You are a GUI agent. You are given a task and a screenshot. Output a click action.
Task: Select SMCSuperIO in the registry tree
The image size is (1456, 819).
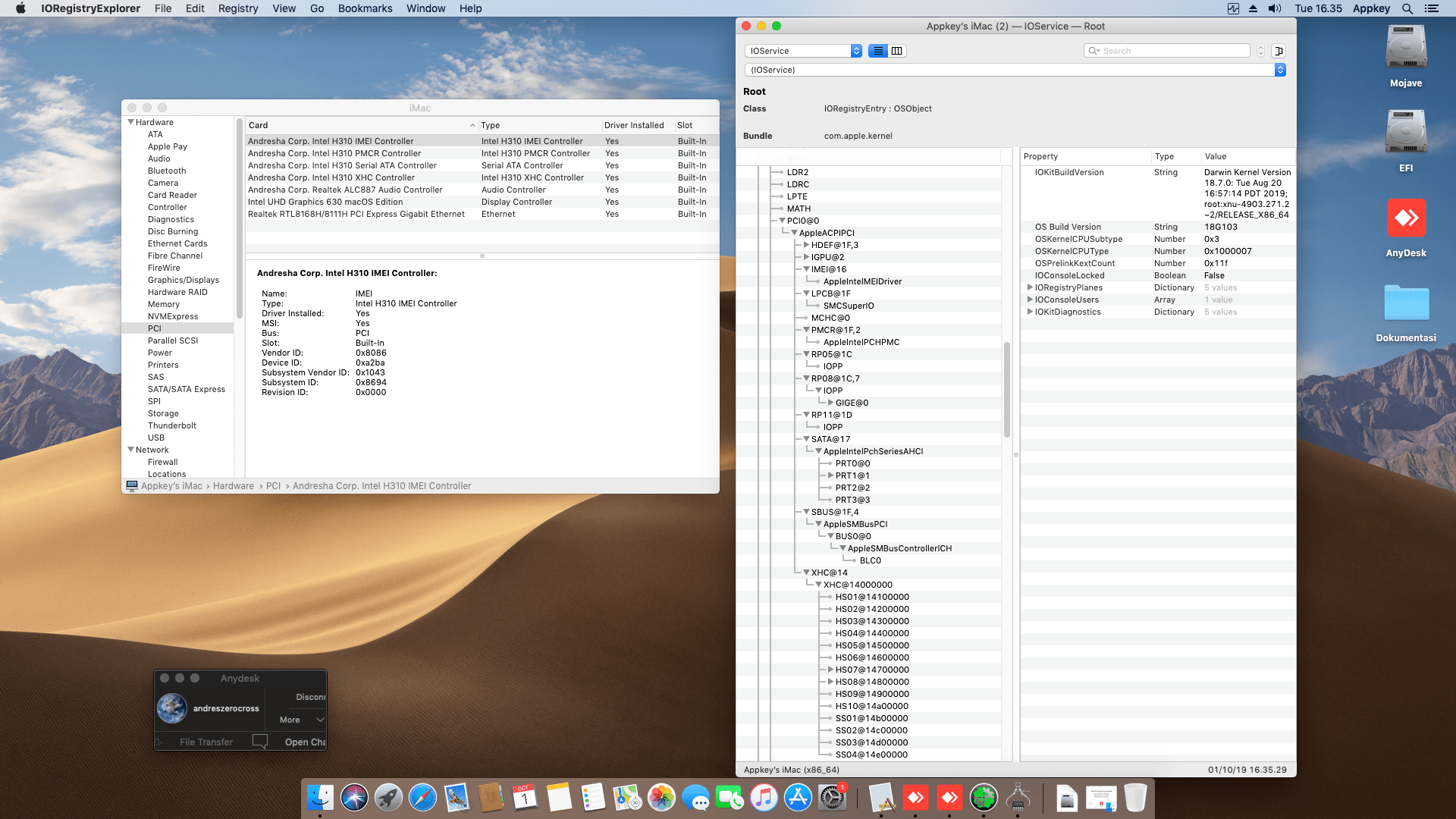(849, 306)
